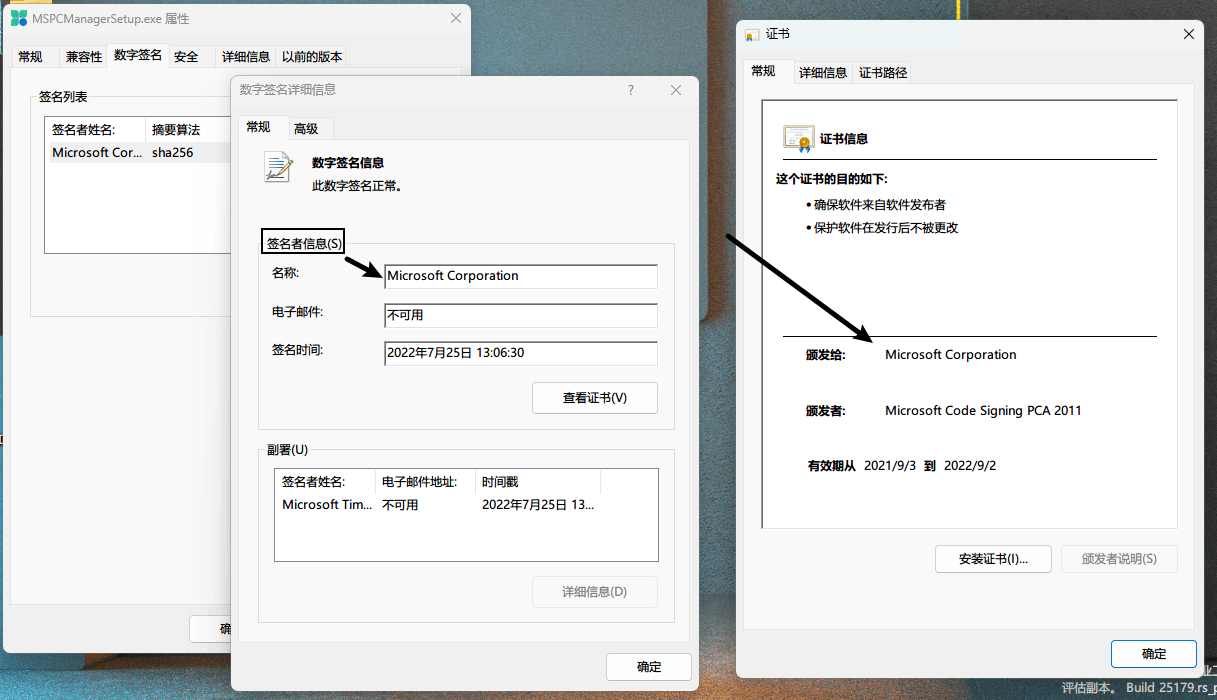Click the disabled 详细信息(D) button
Image resolution: width=1217 pixels, height=700 pixels.
595,592
